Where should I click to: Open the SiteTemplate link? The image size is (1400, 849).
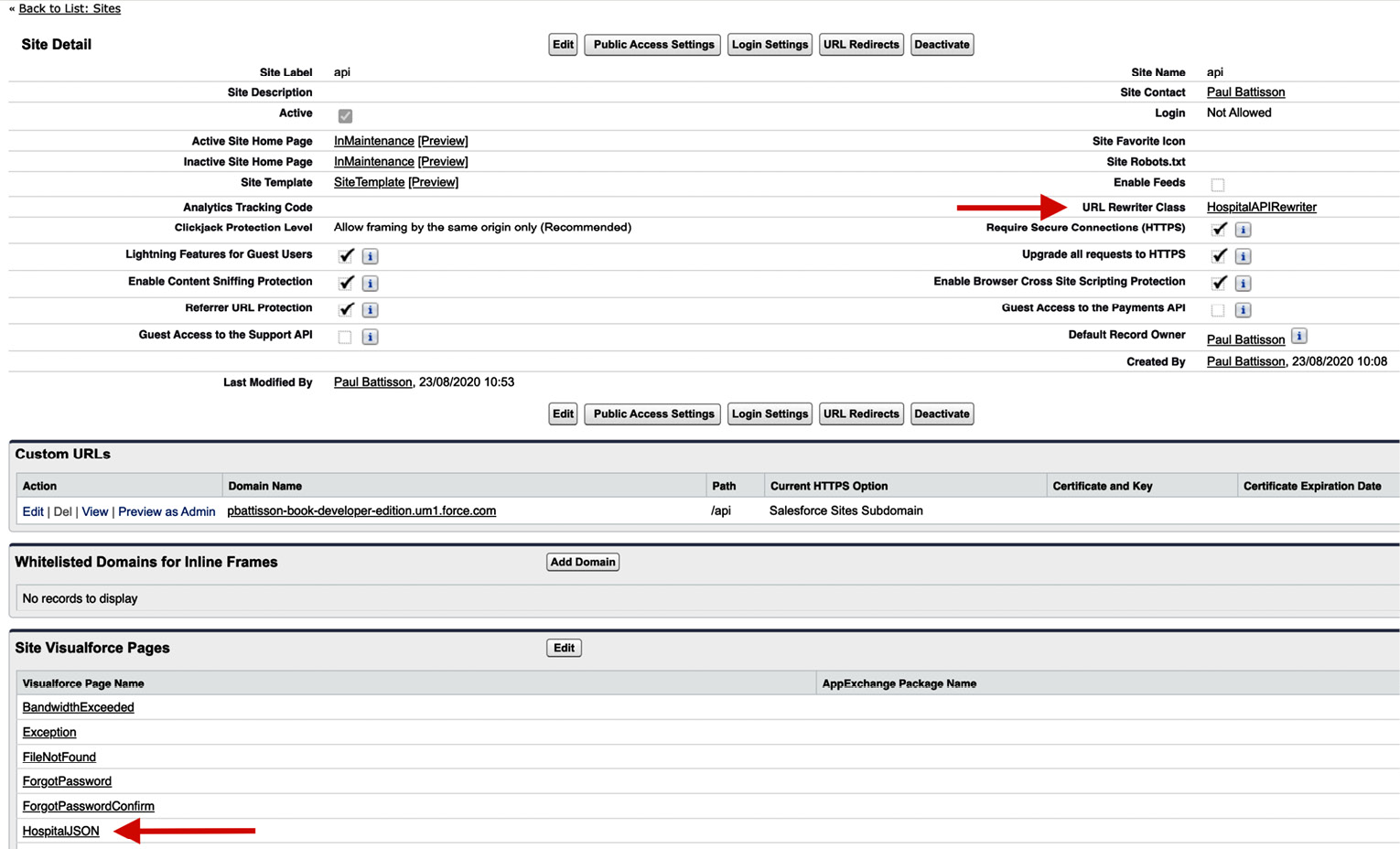(x=369, y=182)
